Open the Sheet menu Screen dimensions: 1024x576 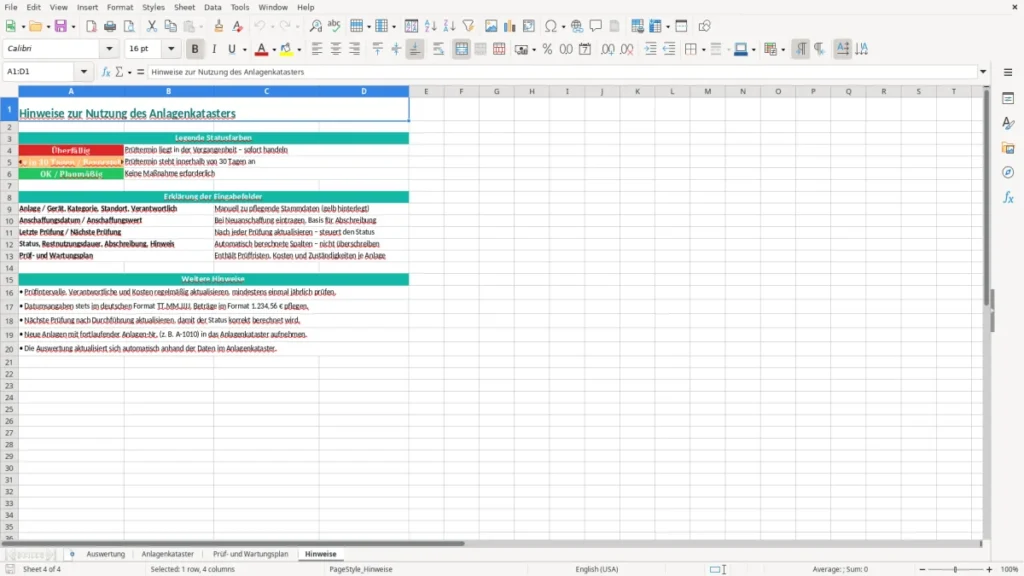[x=184, y=7]
